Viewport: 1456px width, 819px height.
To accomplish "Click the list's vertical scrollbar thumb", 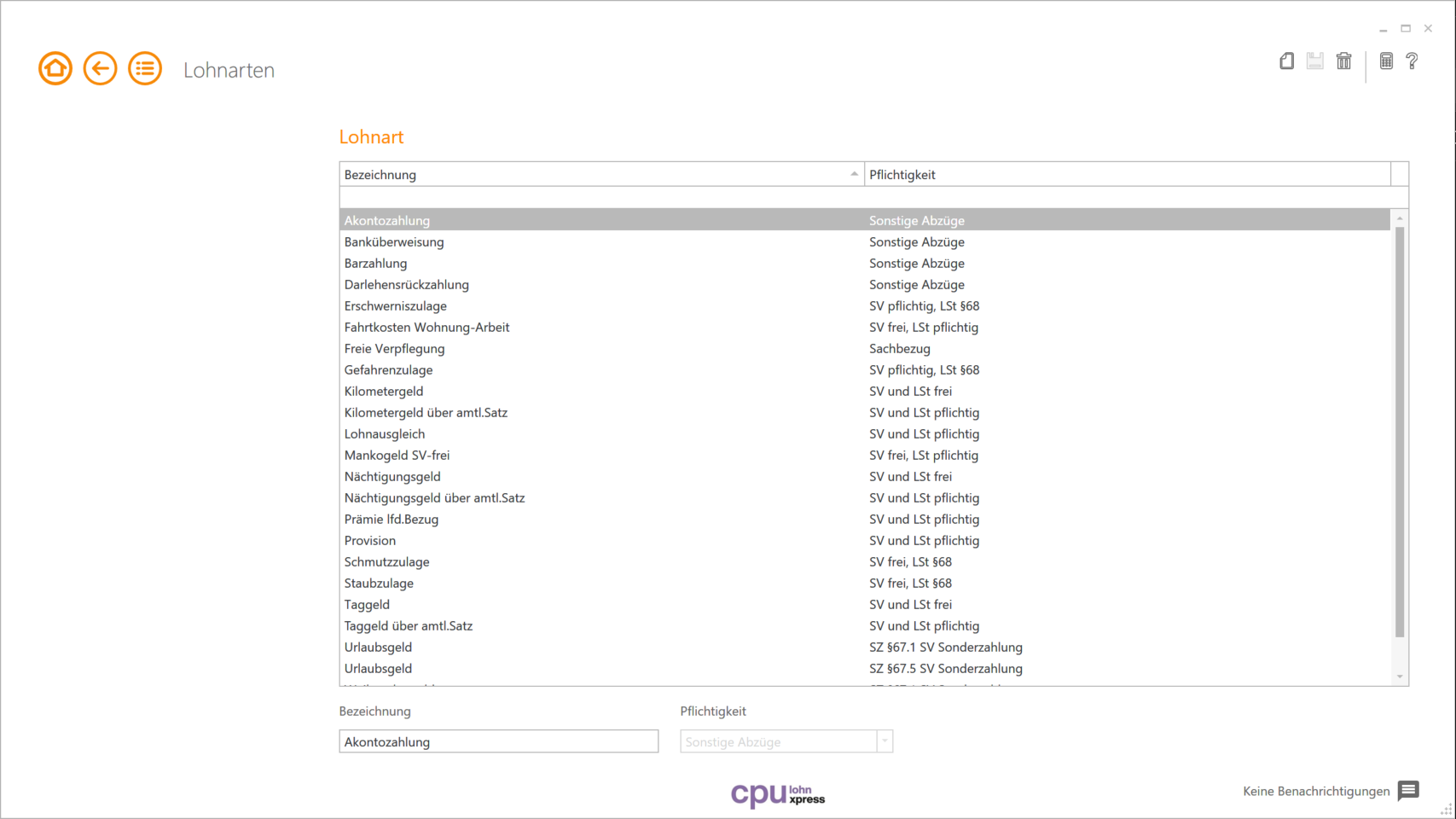I will (1399, 427).
